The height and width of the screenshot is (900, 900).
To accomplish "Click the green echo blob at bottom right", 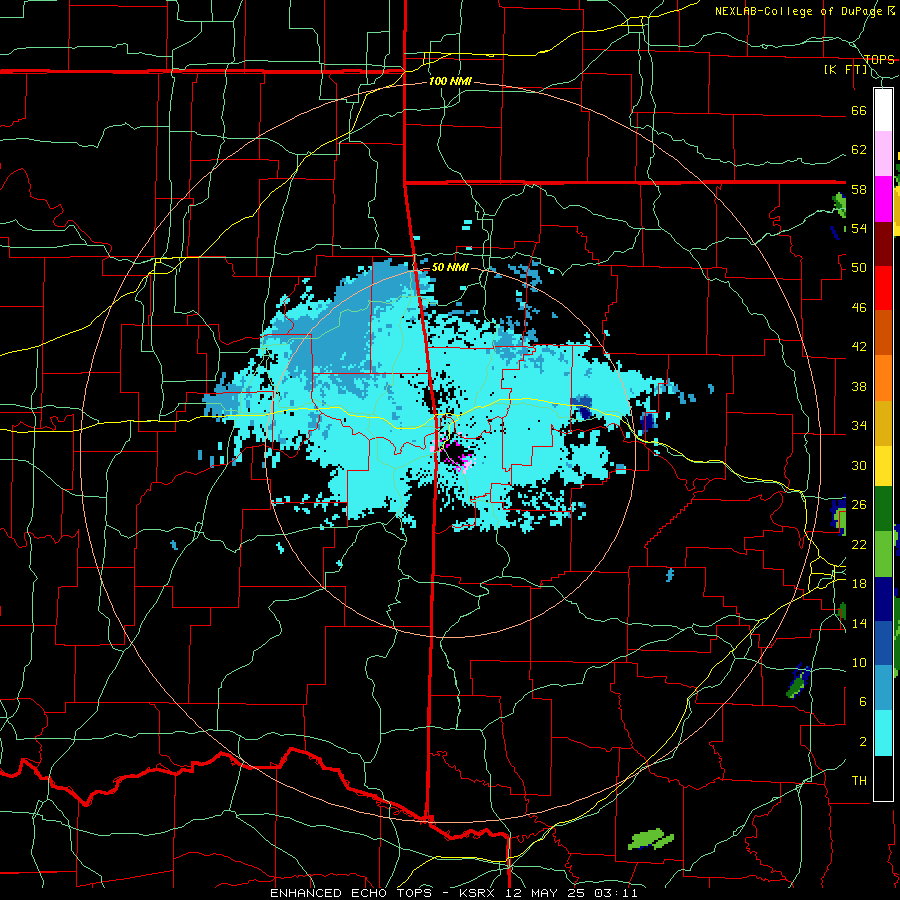I will [650, 839].
